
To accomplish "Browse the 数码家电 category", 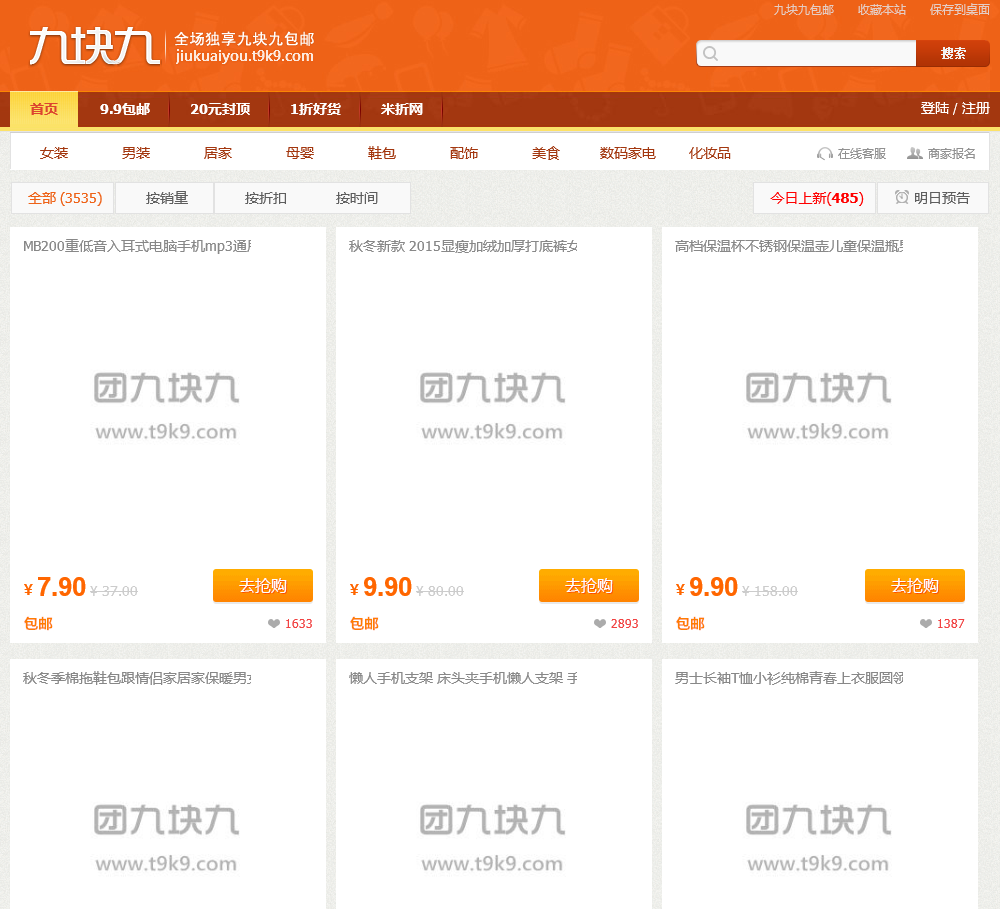I will (x=628, y=153).
